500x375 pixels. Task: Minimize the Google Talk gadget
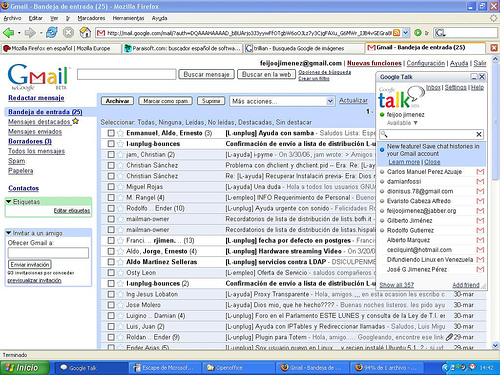click(x=473, y=77)
